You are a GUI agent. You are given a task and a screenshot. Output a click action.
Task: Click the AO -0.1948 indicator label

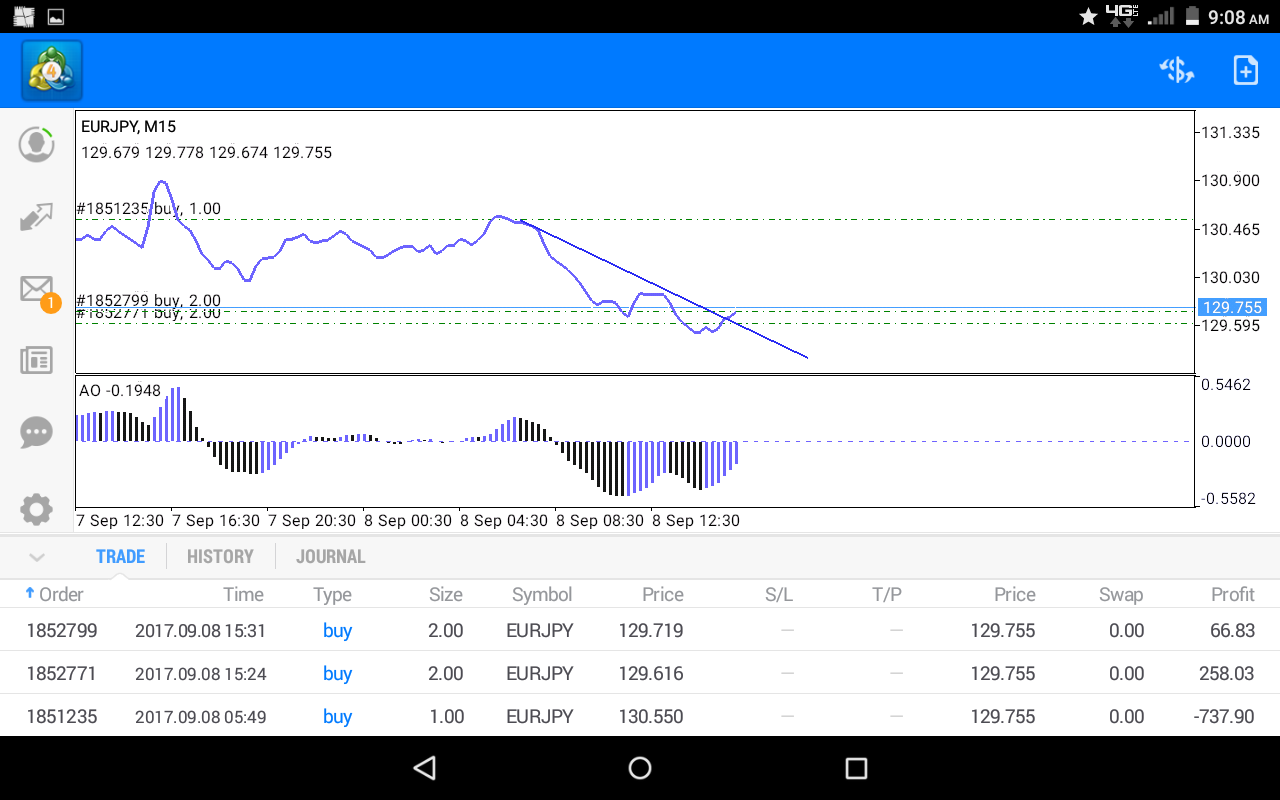click(120, 391)
